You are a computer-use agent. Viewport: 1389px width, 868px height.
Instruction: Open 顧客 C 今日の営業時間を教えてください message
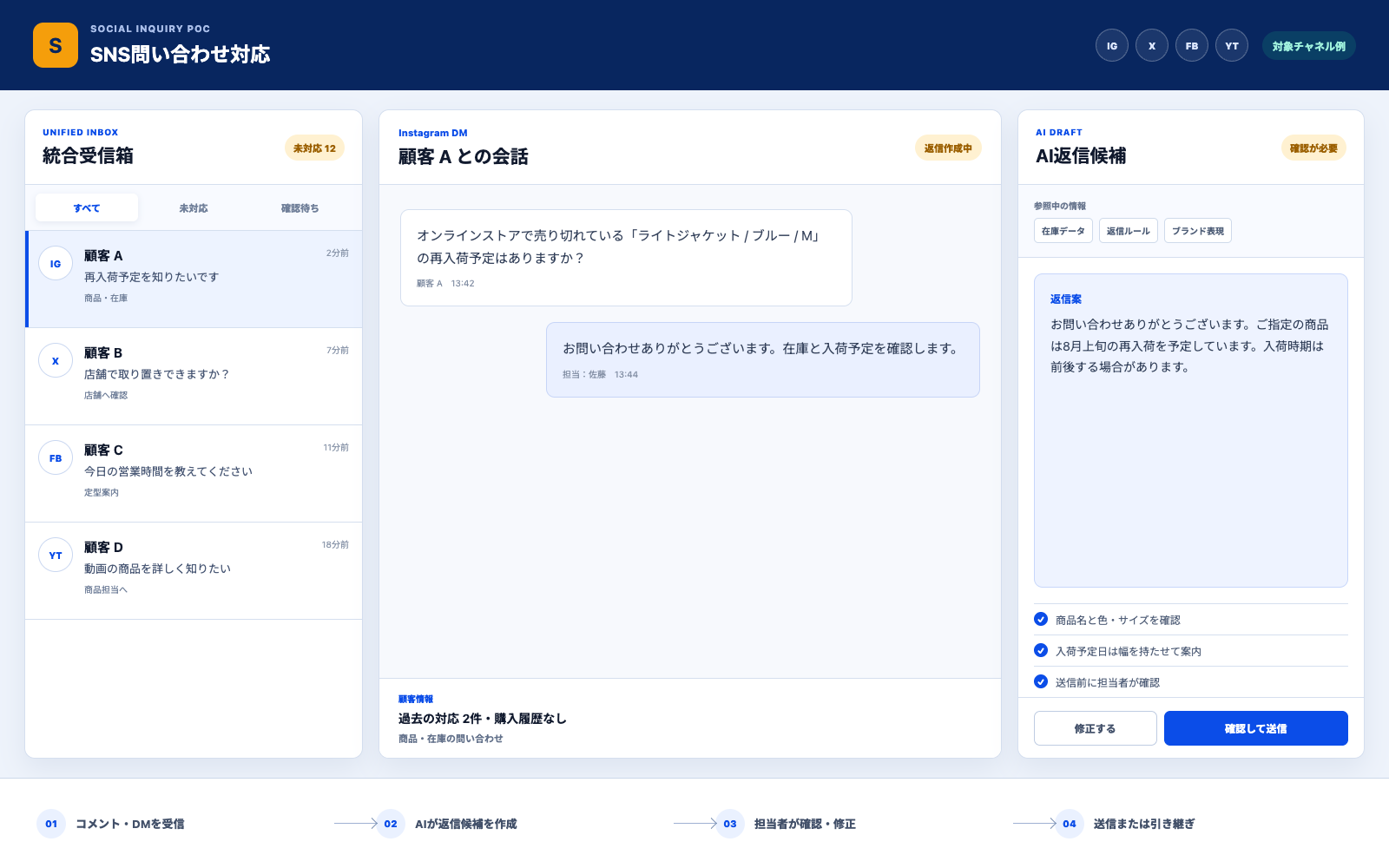point(194,473)
